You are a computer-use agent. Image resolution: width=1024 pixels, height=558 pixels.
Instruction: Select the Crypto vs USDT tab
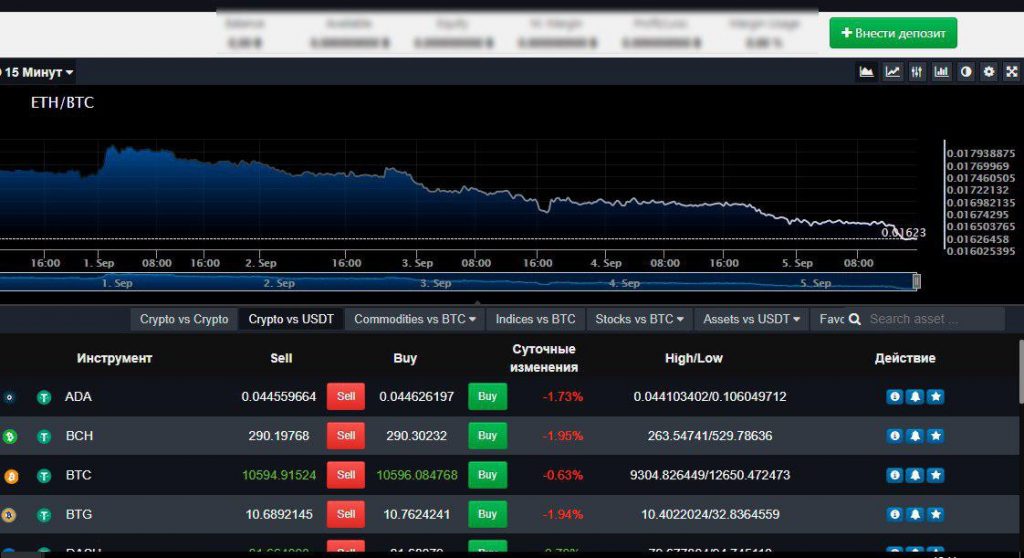pyautogui.click(x=291, y=319)
